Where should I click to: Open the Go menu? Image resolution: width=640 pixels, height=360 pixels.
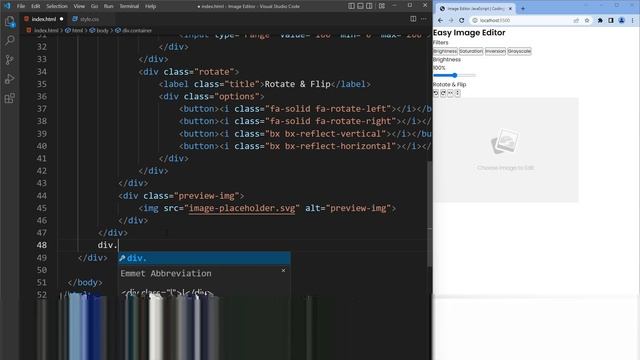click(x=94, y=6)
